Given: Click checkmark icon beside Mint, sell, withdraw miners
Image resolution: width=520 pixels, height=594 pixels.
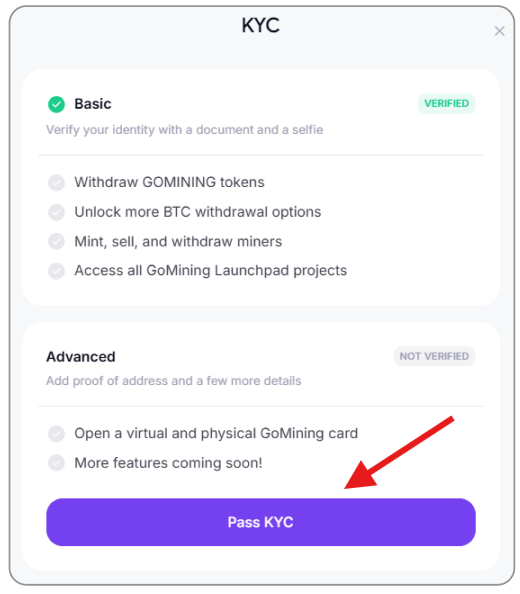Looking at the screenshot, I should (56, 242).
